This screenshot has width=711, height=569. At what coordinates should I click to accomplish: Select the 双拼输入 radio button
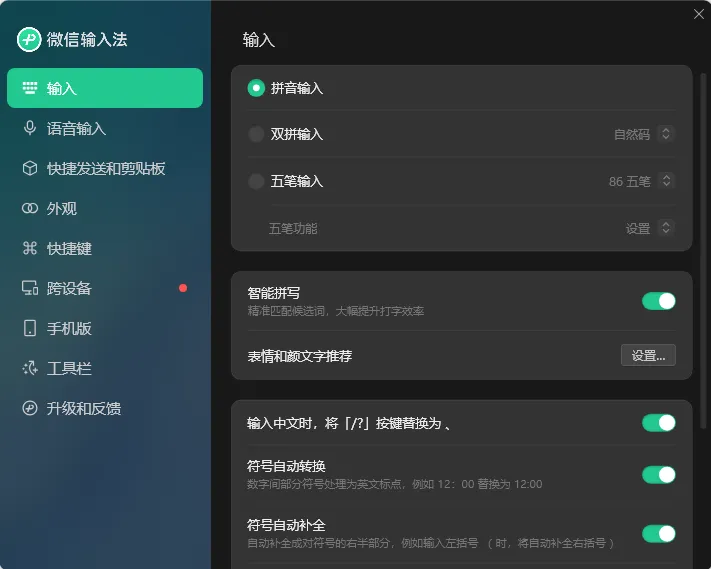[256, 134]
